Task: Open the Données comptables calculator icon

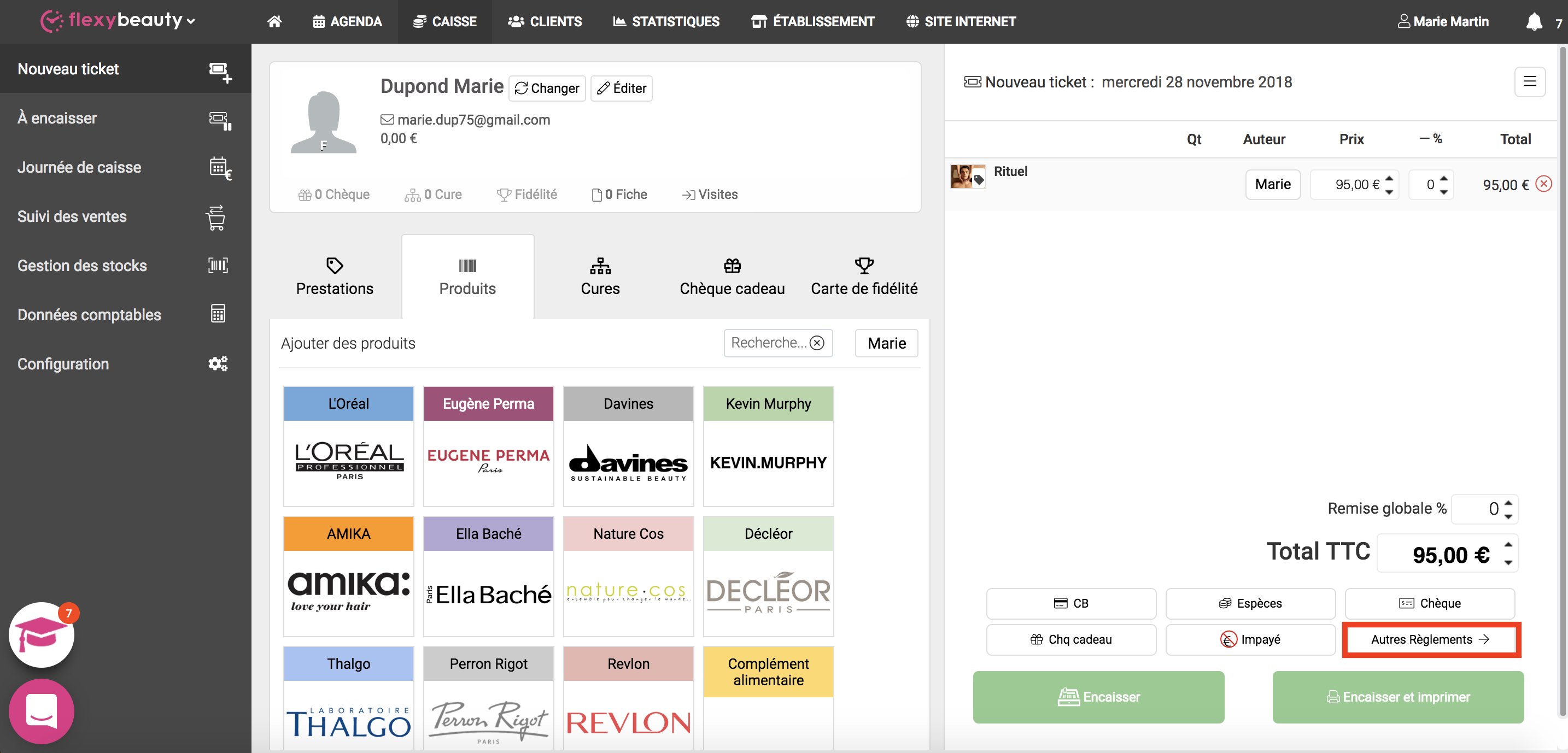Action: [218, 314]
